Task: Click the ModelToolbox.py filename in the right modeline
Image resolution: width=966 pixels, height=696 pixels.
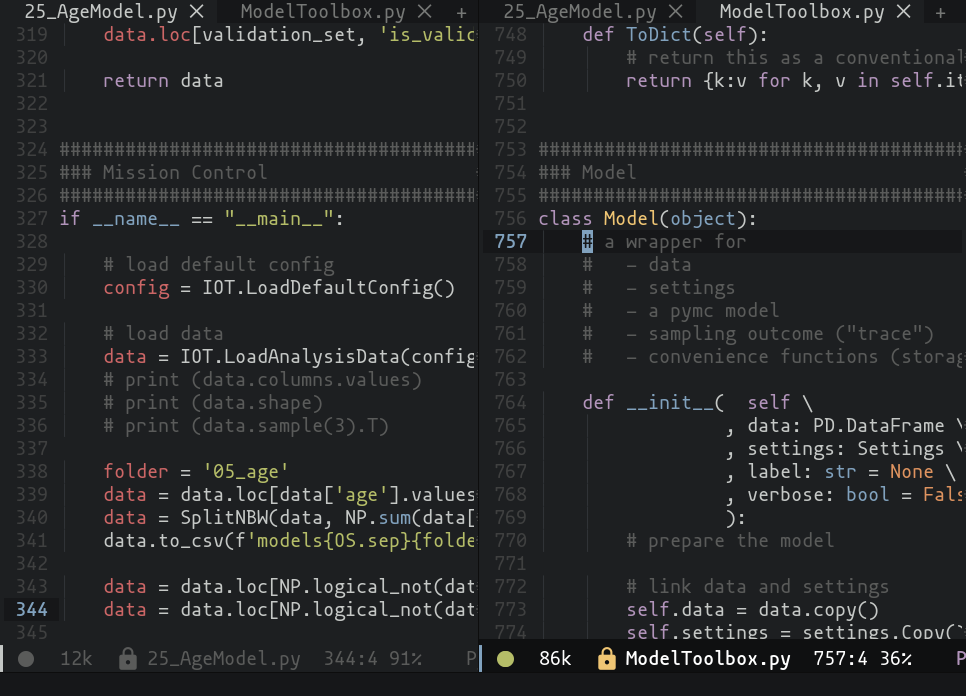Action: pos(708,659)
